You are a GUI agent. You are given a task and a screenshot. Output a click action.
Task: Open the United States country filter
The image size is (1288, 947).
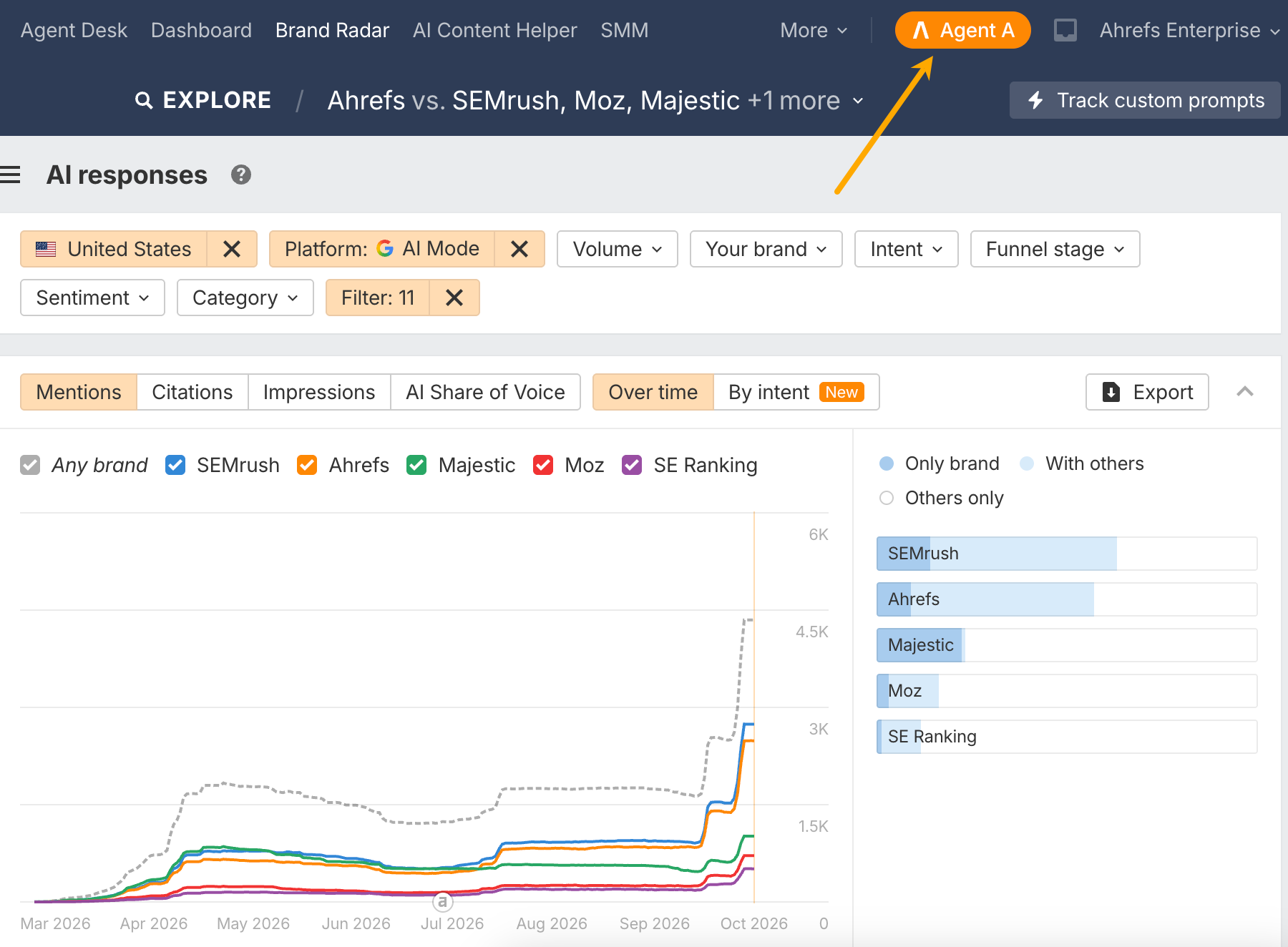[114, 249]
